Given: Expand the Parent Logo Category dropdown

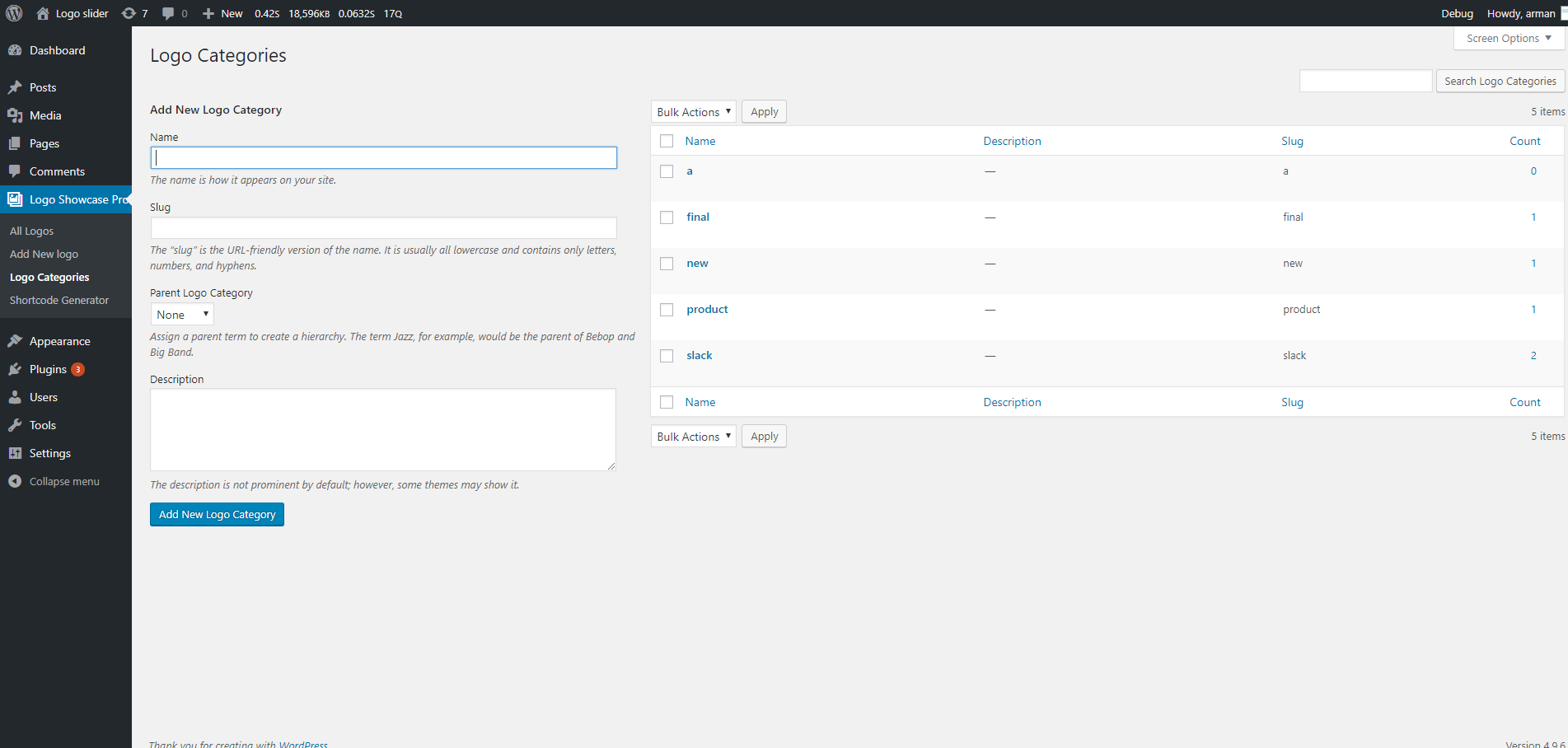Looking at the screenshot, I should click(182, 315).
